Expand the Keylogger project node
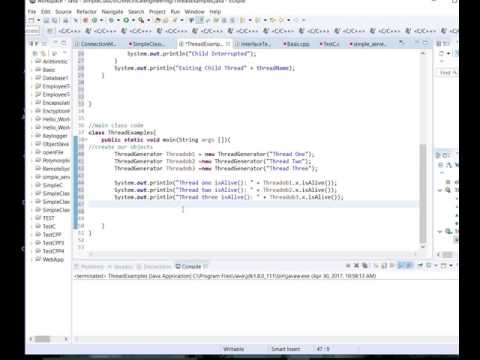480x360 pixels. (32, 136)
